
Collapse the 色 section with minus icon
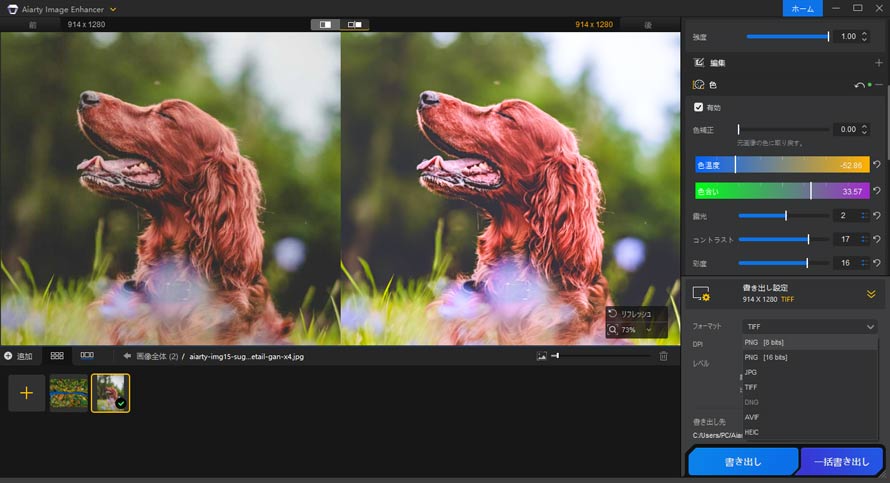[x=879, y=85]
